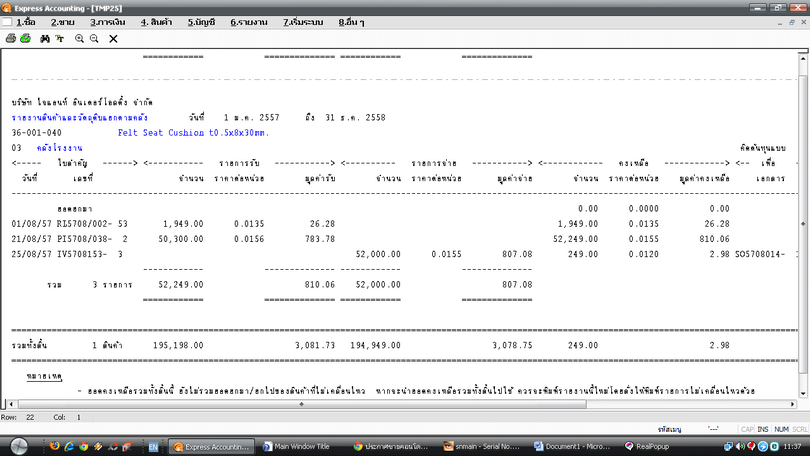Switch to Main Window Title taskbar button
This screenshot has height=456, width=810.
(x=297, y=447)
